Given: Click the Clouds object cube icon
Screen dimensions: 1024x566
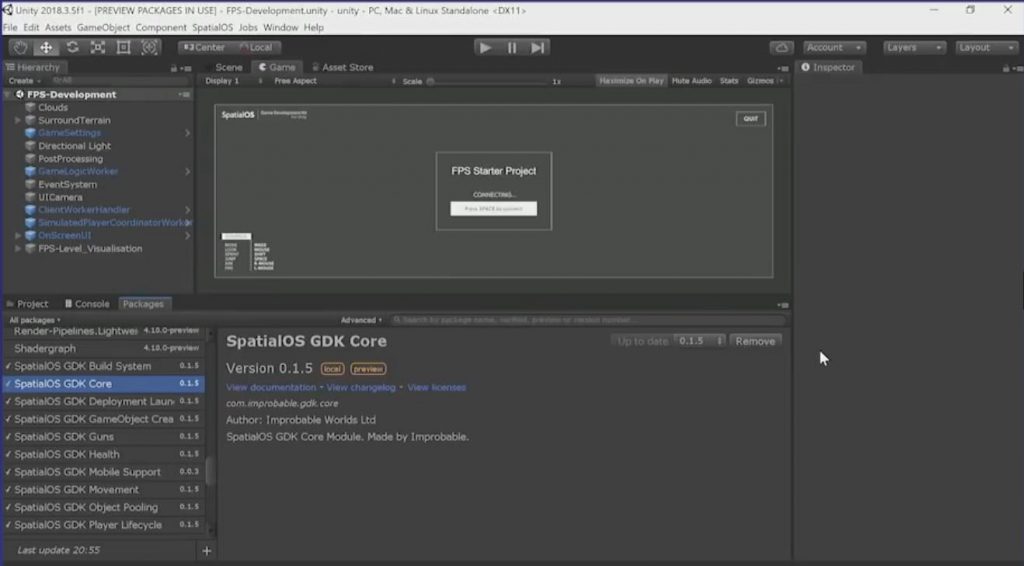Looking at the screenshot, I should click(30, 107).
